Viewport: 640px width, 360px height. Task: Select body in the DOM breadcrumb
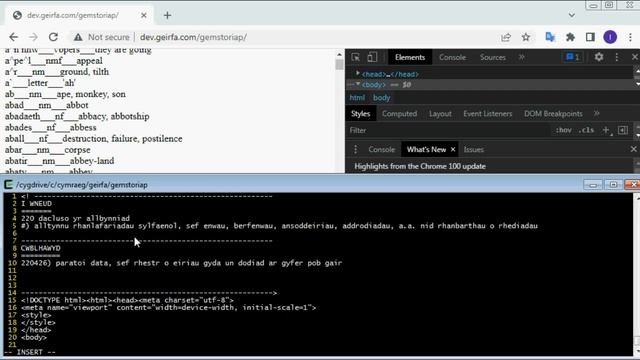pos(382,98)
